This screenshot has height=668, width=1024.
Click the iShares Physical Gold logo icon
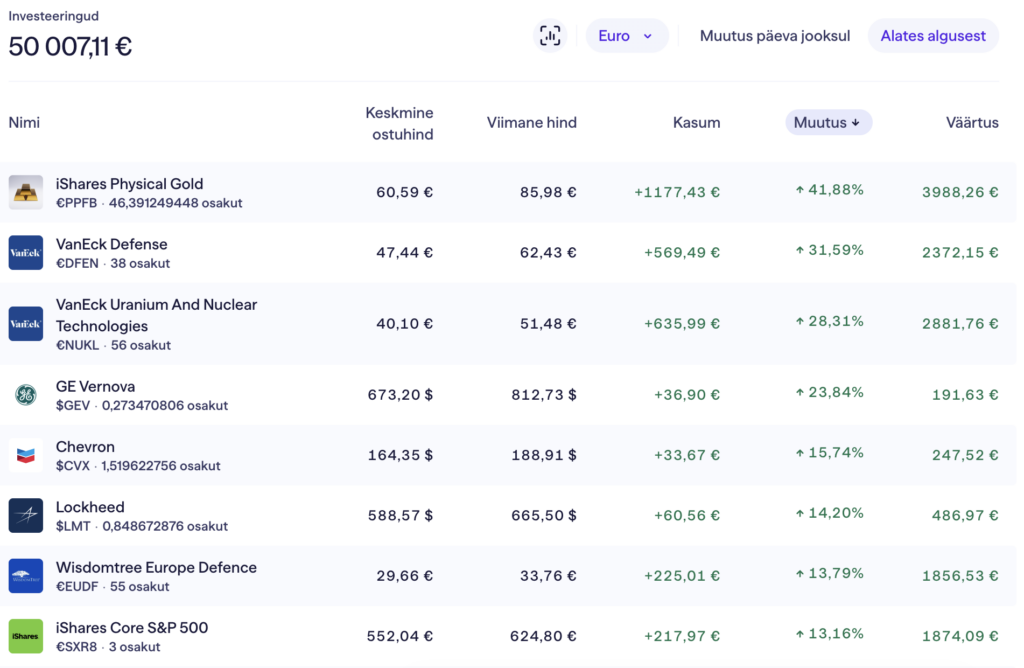26,192
